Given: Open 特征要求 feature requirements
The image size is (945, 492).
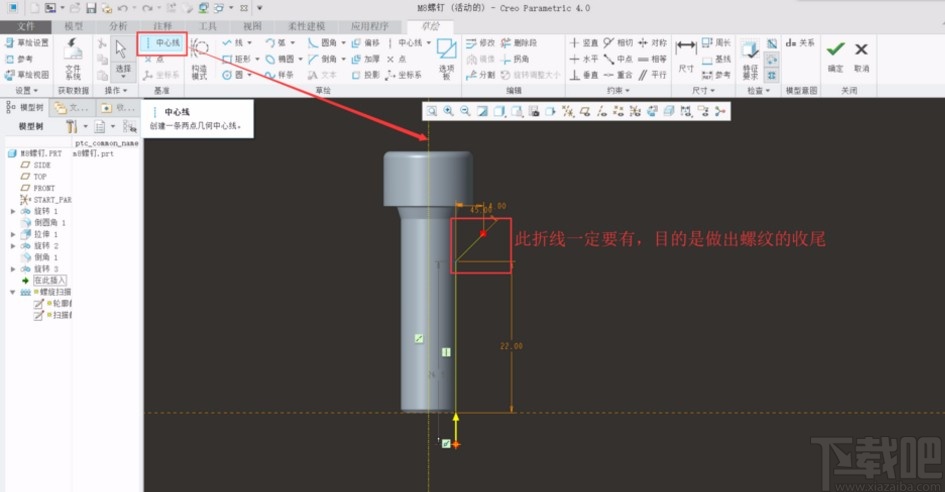Looking at the screenshot, I should pos(750,58).
